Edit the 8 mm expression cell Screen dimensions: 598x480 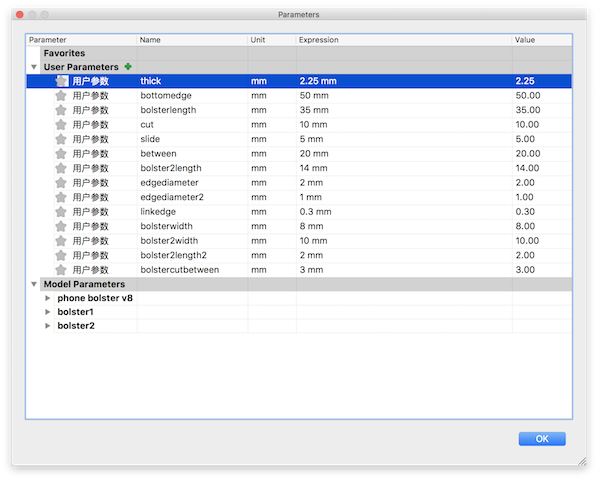[404, 226]
